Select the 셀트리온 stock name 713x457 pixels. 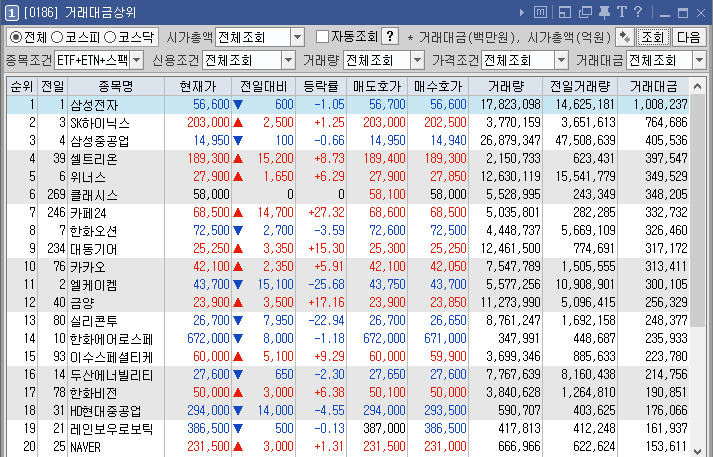[94, 159]
